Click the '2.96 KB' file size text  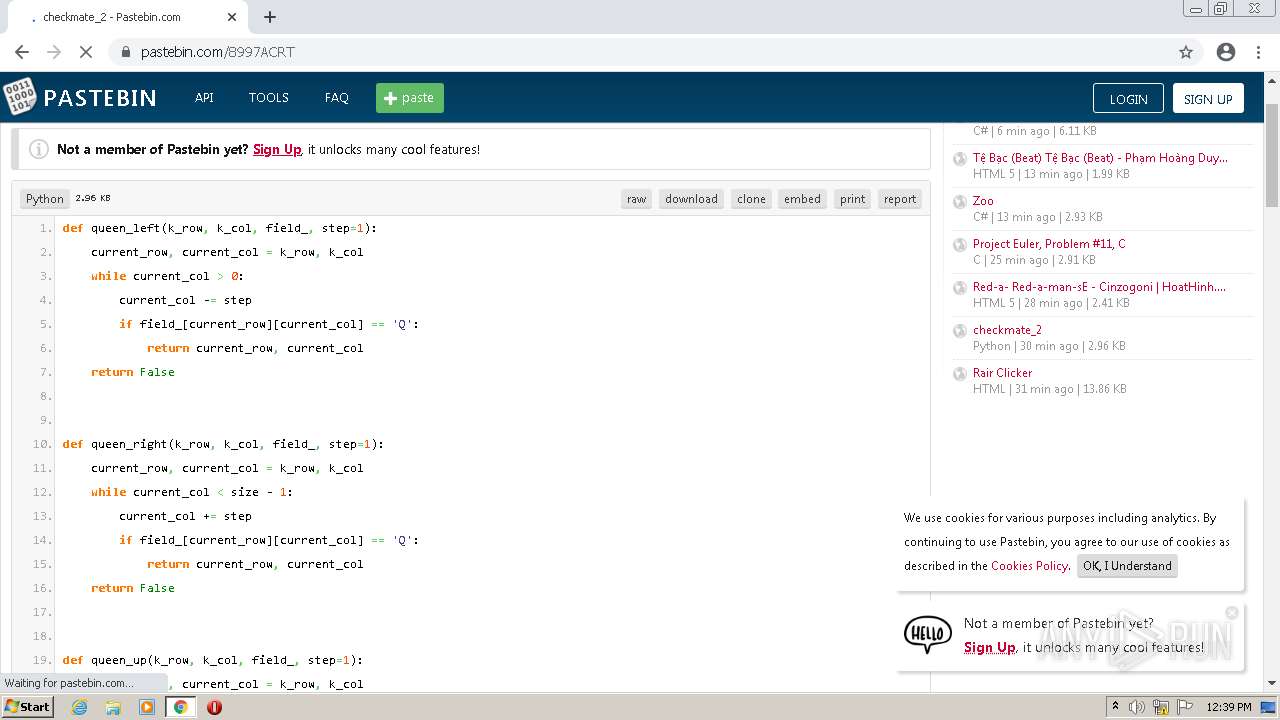pos(93,199)
